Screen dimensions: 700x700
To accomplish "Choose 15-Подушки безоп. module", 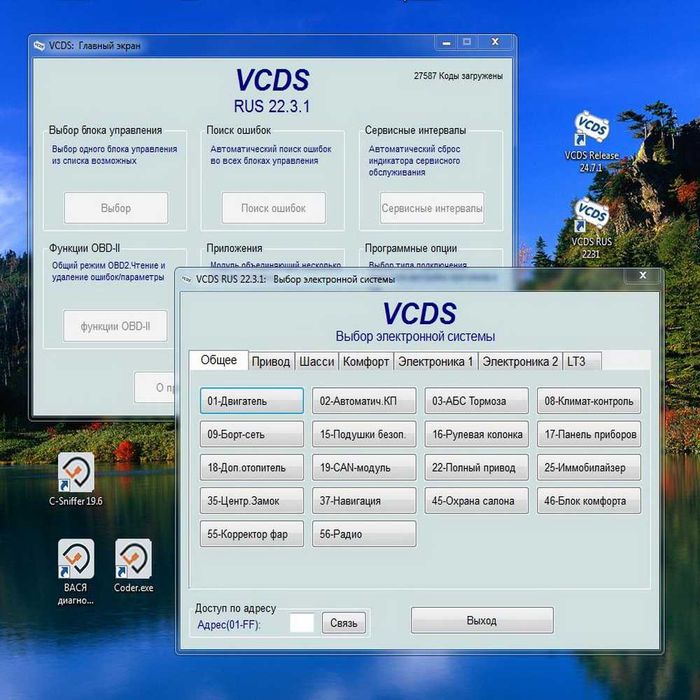I will (x=364, y=434).
